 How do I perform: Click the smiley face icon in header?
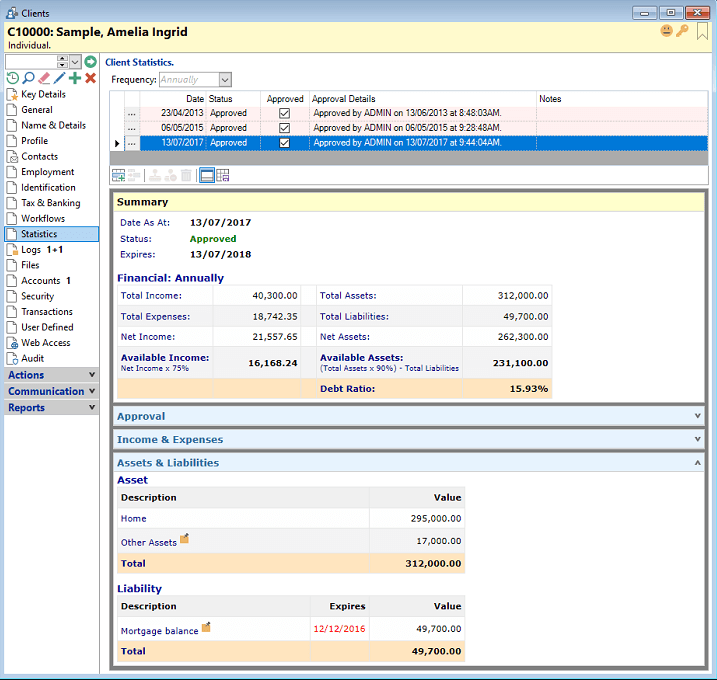[667, 31]
